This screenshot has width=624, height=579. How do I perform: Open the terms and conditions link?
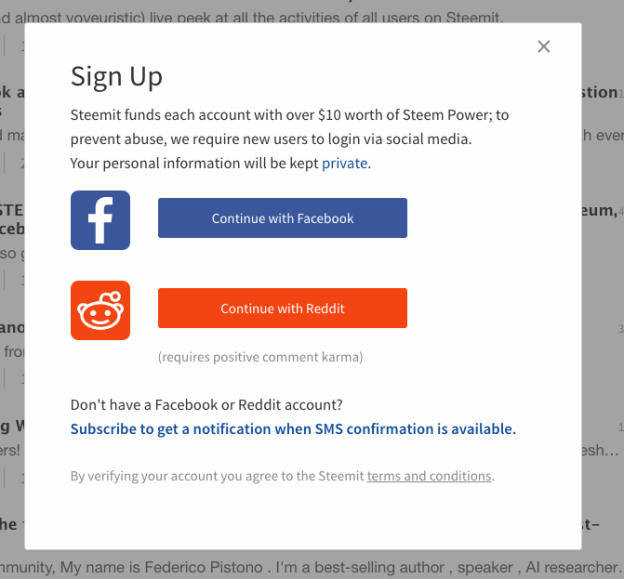429,476
